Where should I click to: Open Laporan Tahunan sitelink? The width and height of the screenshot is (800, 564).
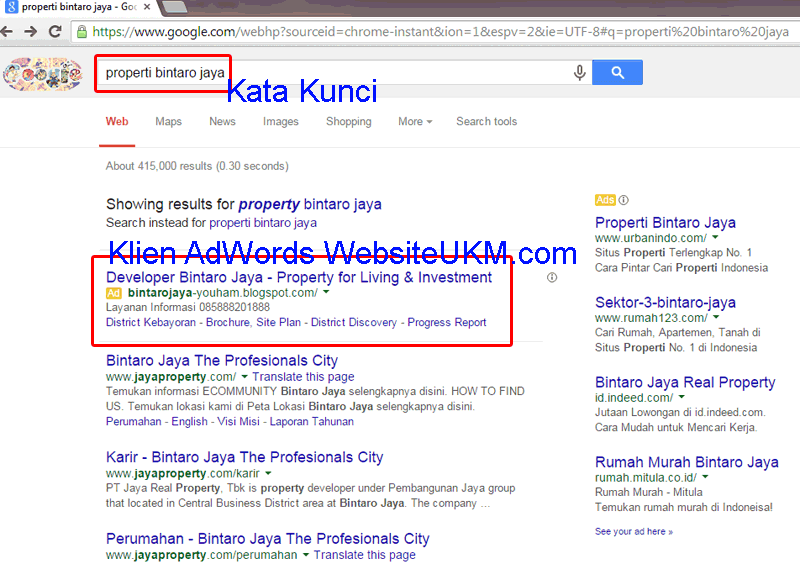[x=311, y=422]
